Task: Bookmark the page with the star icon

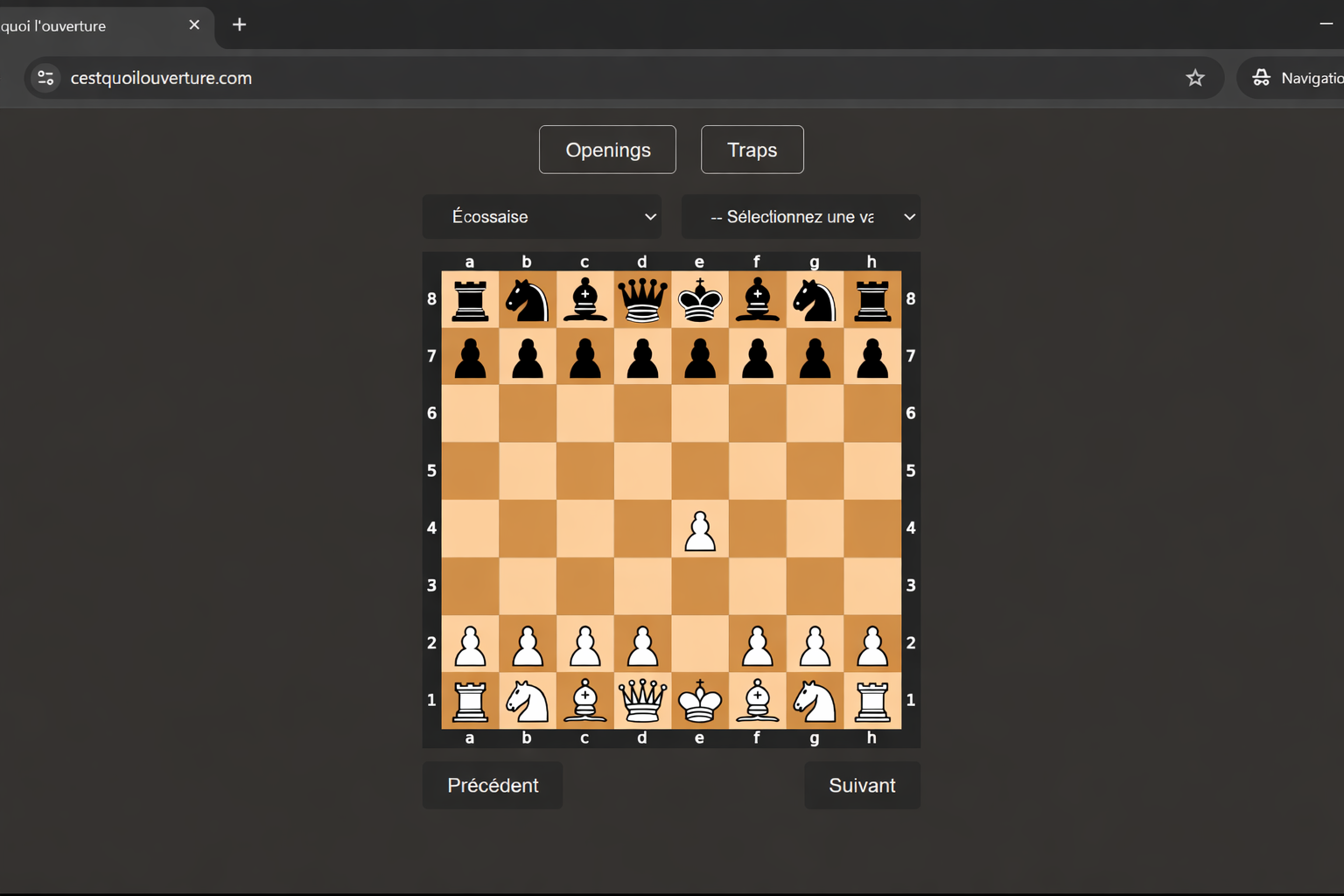Action: 1195,78
